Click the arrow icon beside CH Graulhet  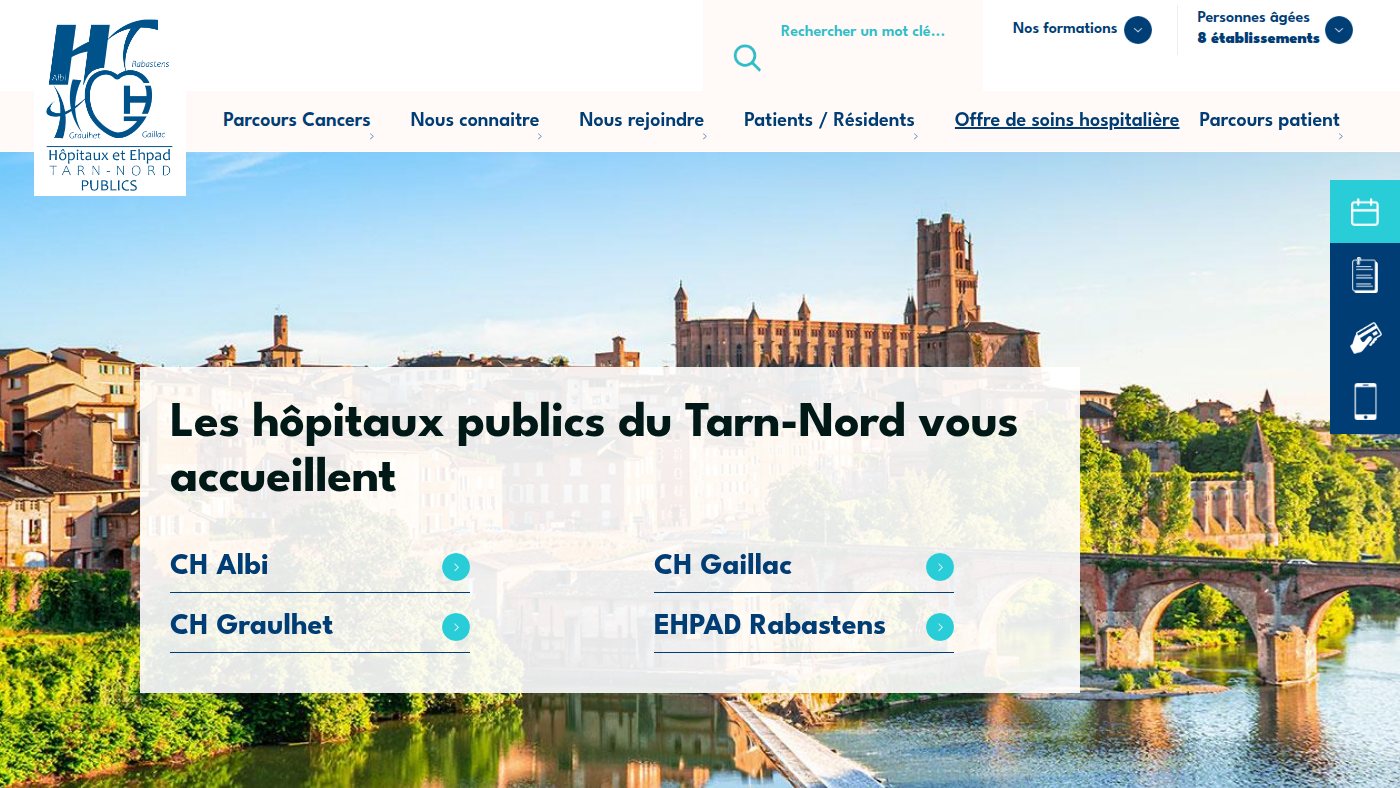point(456,627)
